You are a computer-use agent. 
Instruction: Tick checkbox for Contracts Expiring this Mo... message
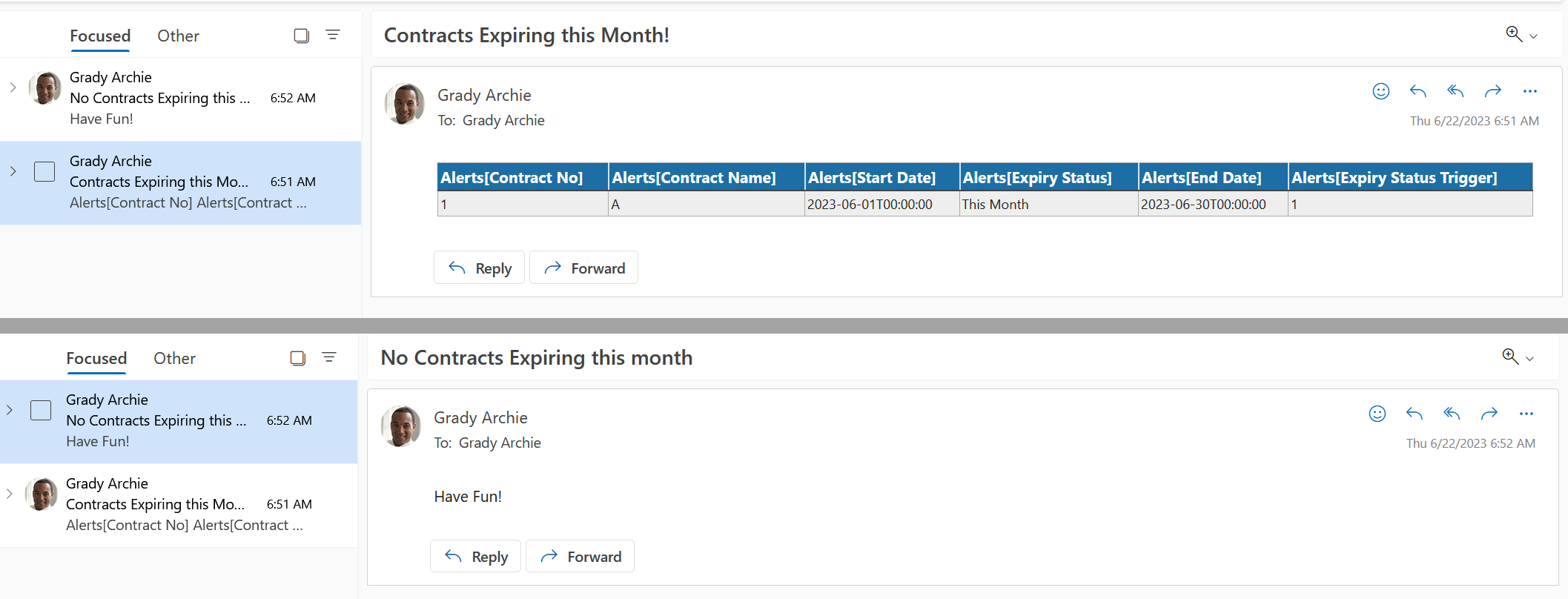44,171
